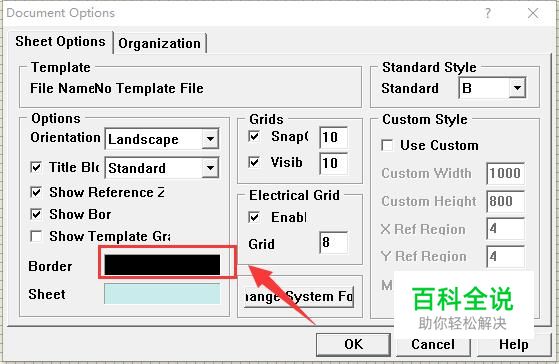Click the Border label text

click(x=50, y=266)
